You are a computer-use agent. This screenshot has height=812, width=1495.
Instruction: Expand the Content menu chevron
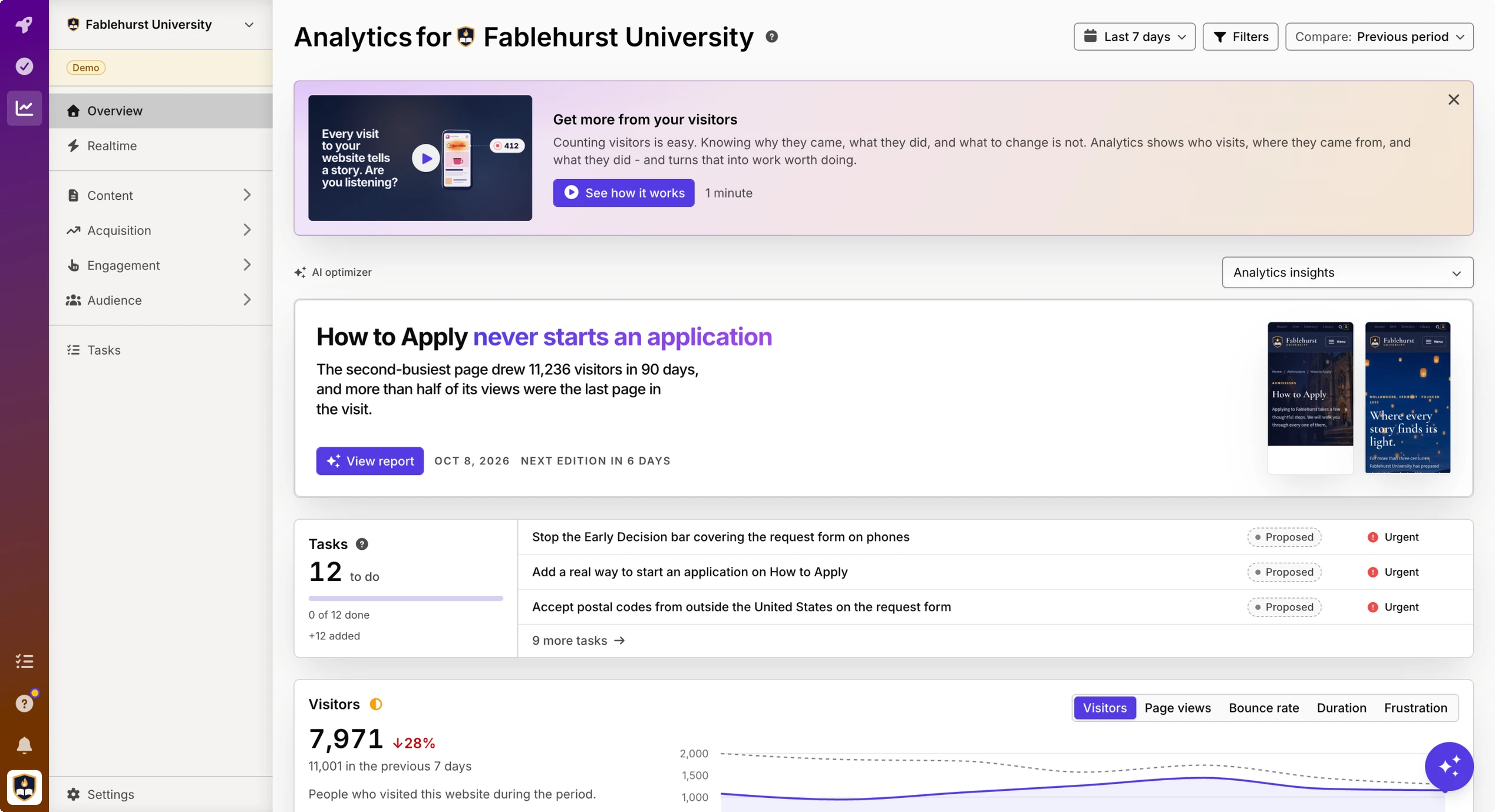coord(246,195)
